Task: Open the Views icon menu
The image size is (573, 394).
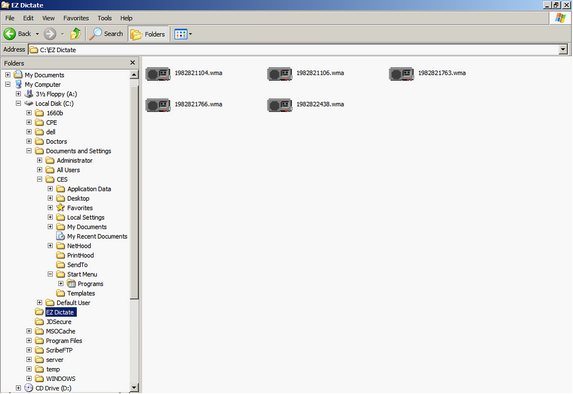Action: pyautogui.click(x=183, y=34)
